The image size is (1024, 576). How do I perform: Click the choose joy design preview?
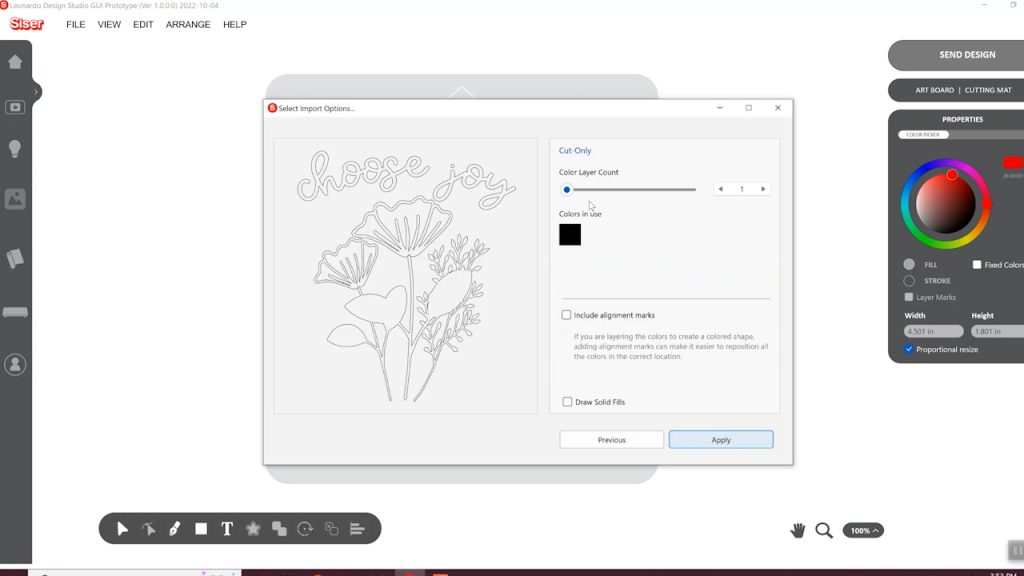click(x=406, y=276)
